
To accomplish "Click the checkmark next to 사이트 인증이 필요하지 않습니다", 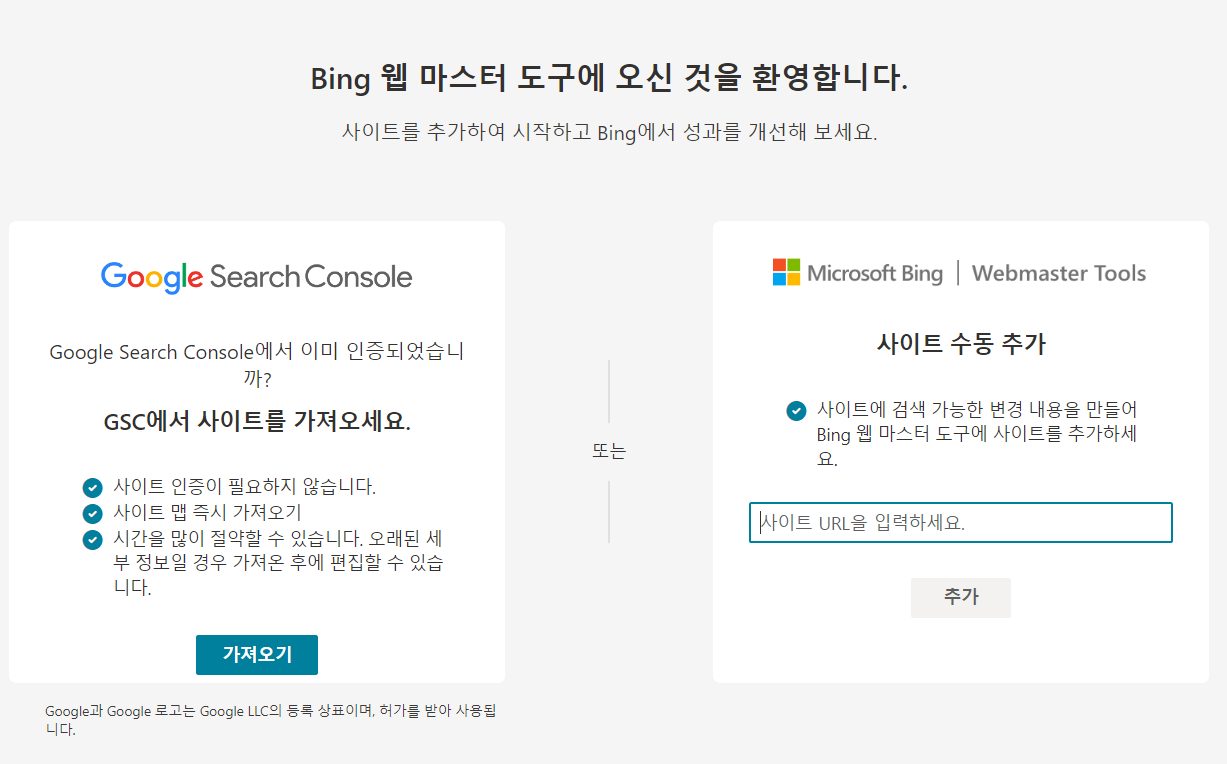I will pyautogui.click(x=93, y=488).
